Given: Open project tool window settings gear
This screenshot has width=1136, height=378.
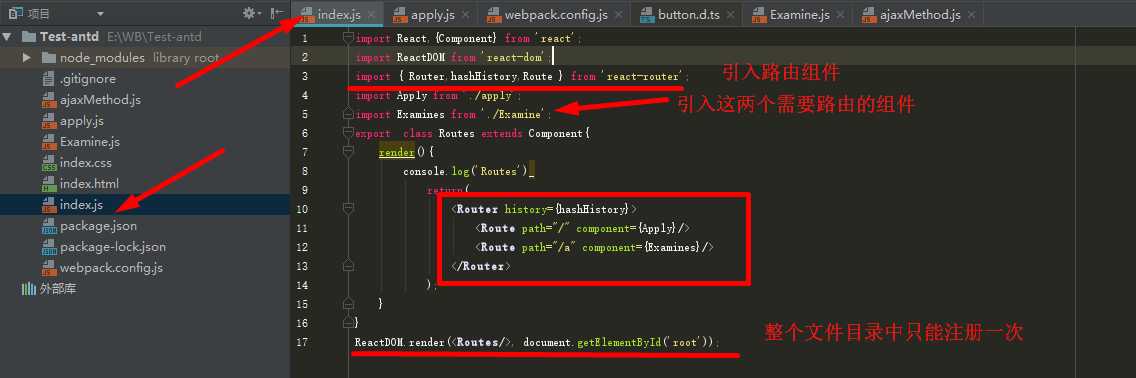Looking at the screenshot, I should (x=251, y=13).
